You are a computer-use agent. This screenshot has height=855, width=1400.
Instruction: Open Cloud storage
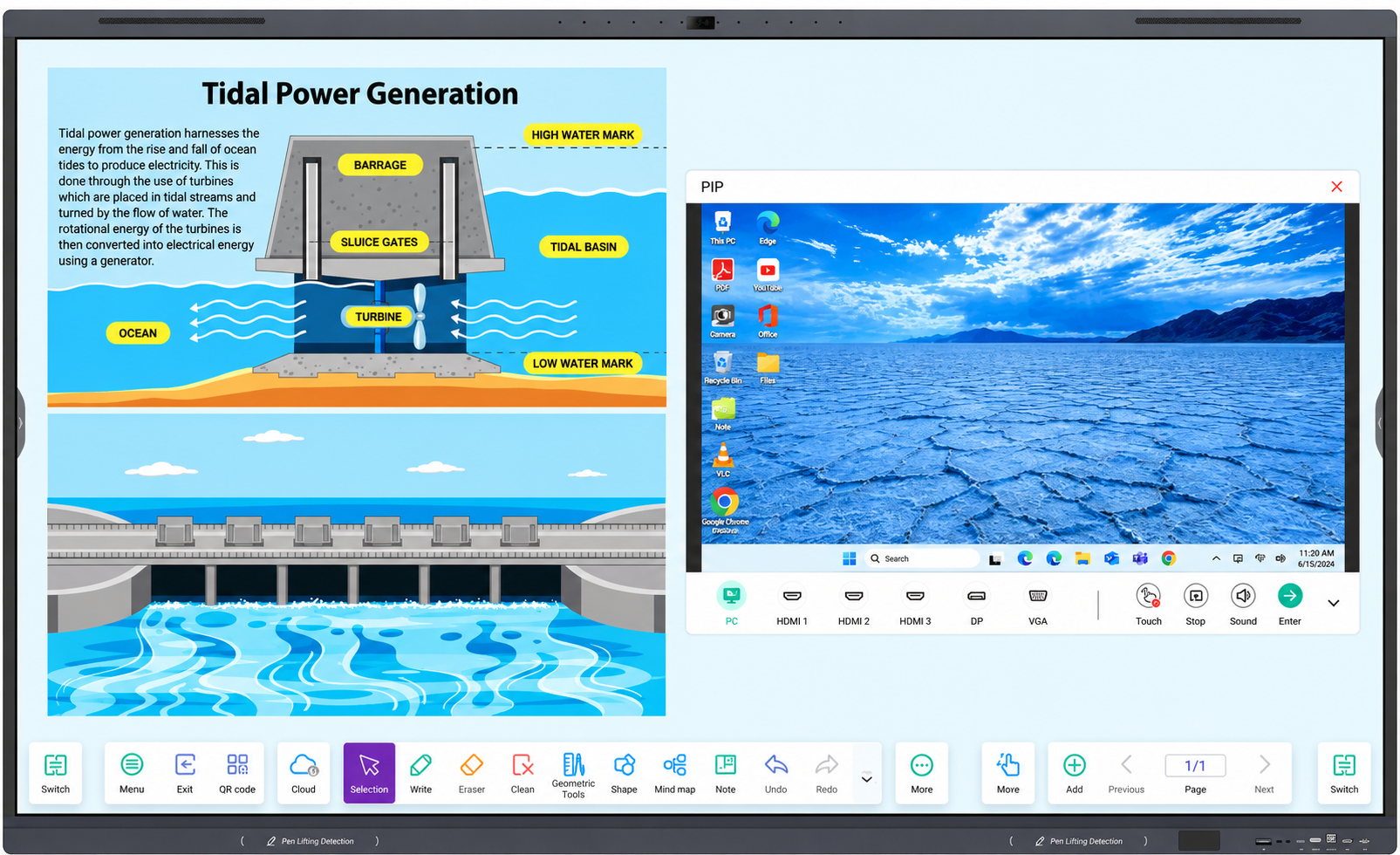click(304, 773)
